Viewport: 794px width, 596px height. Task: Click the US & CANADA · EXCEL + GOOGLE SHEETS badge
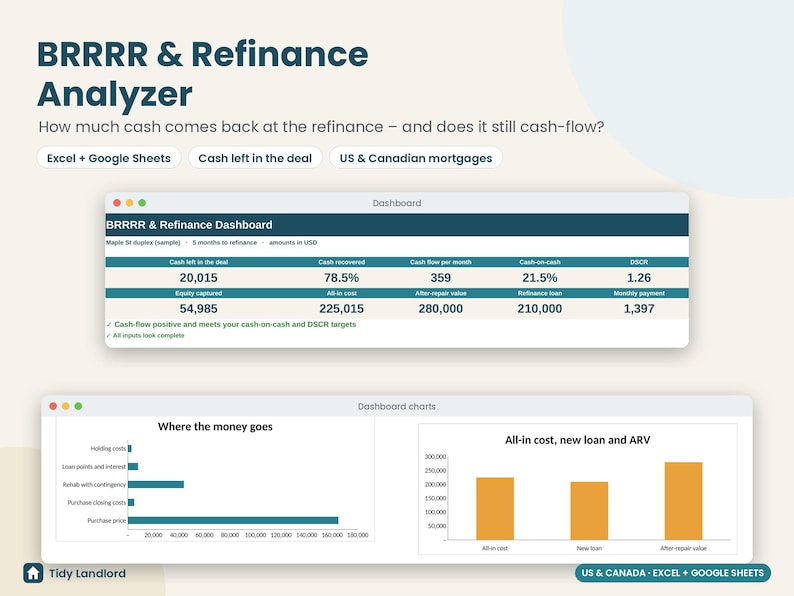(x=673, y=573)
